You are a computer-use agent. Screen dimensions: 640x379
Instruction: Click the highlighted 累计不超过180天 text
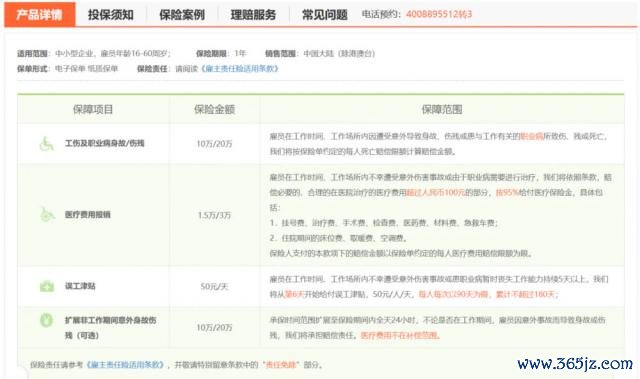coord(525,294)
